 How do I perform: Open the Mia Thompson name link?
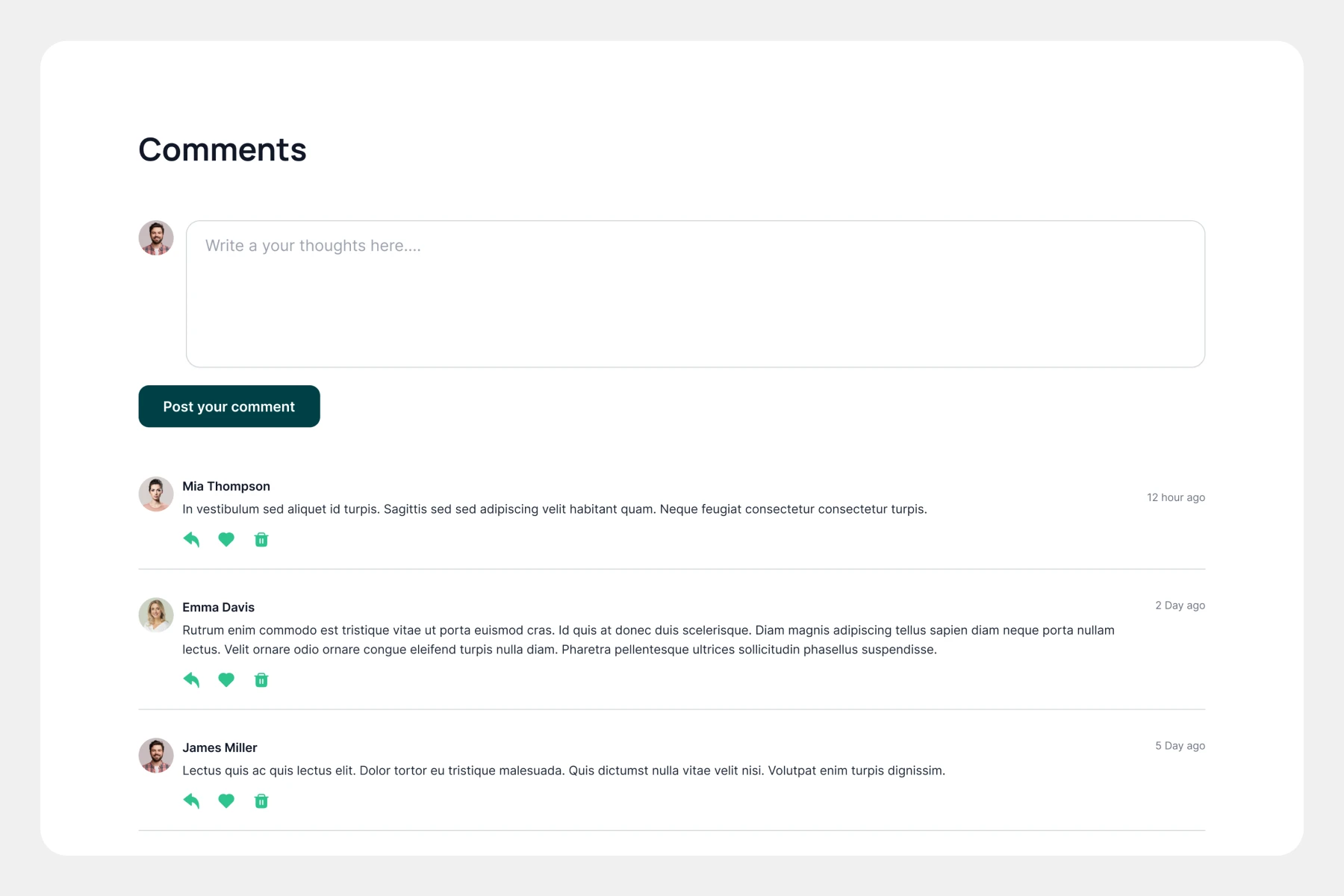coord(226,486)
